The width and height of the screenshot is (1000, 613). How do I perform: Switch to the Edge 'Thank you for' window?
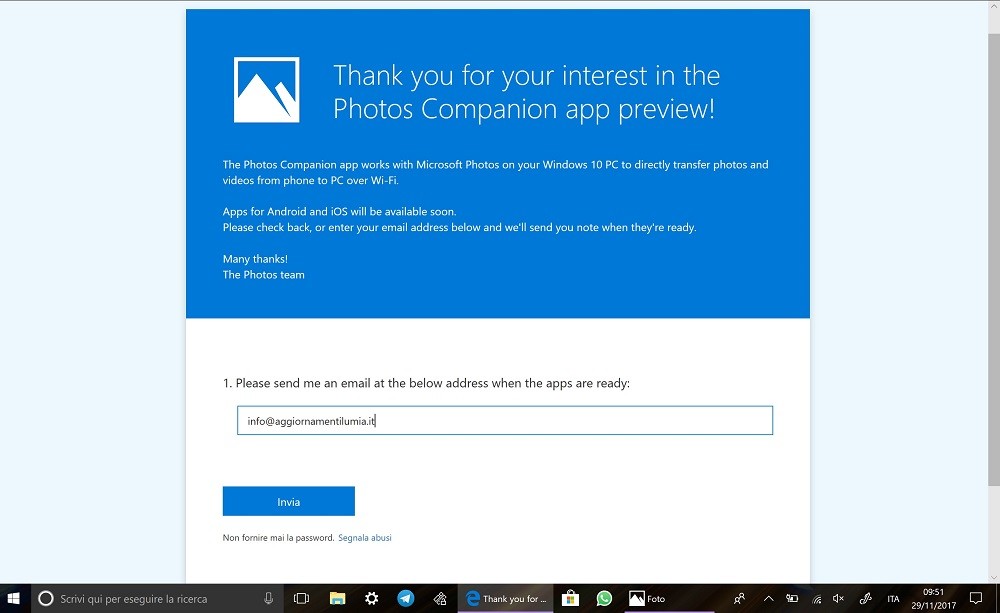coord(505,599)
